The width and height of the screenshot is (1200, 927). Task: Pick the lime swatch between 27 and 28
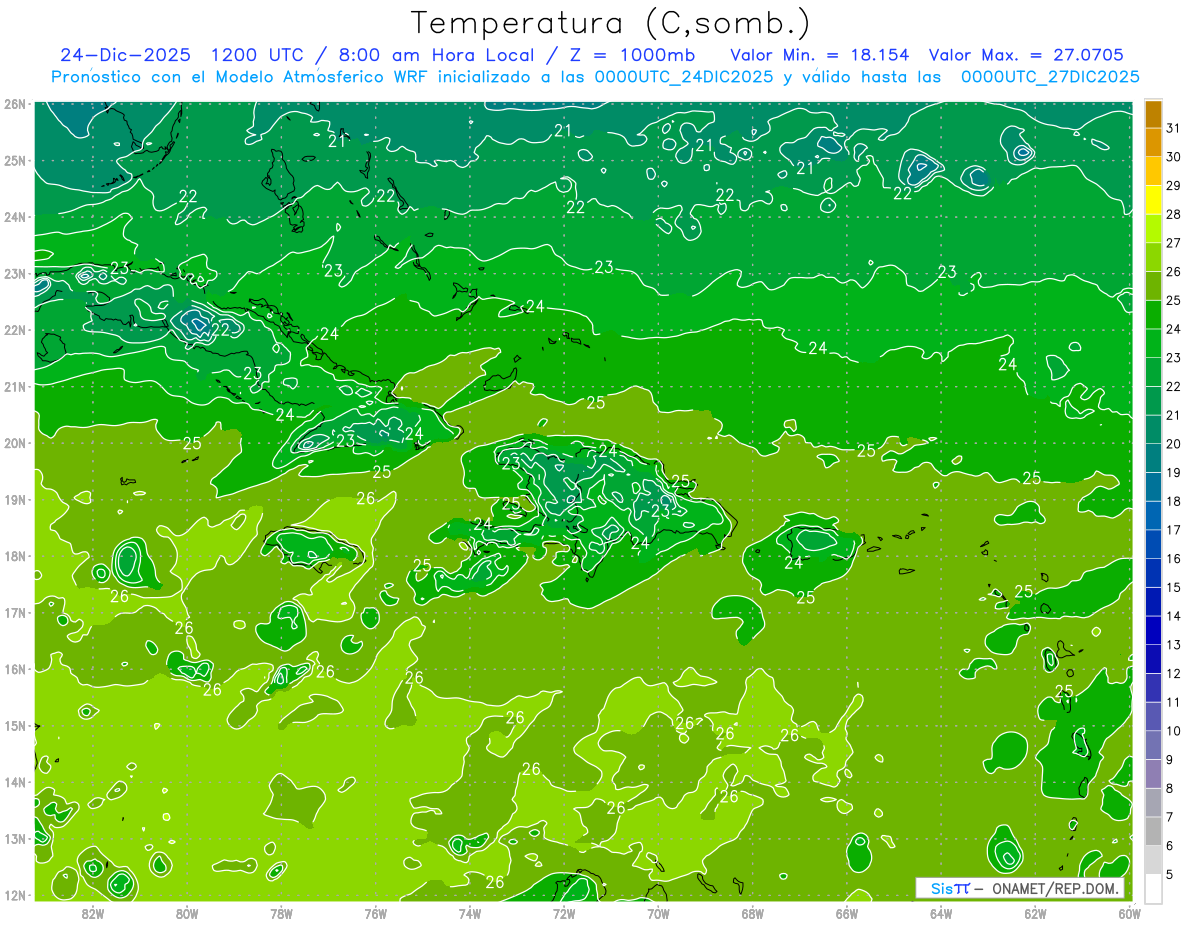(1154, 229)
